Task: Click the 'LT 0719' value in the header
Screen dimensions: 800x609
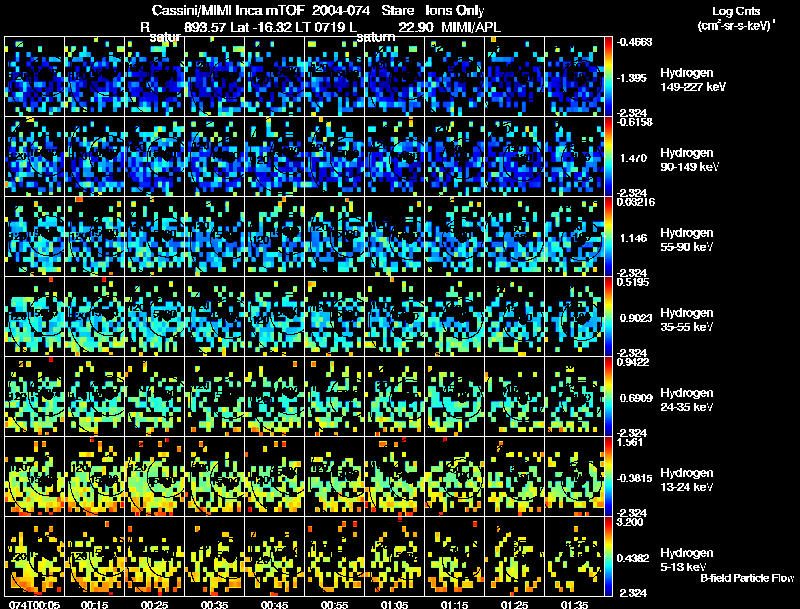Action: tap(319, 27)
